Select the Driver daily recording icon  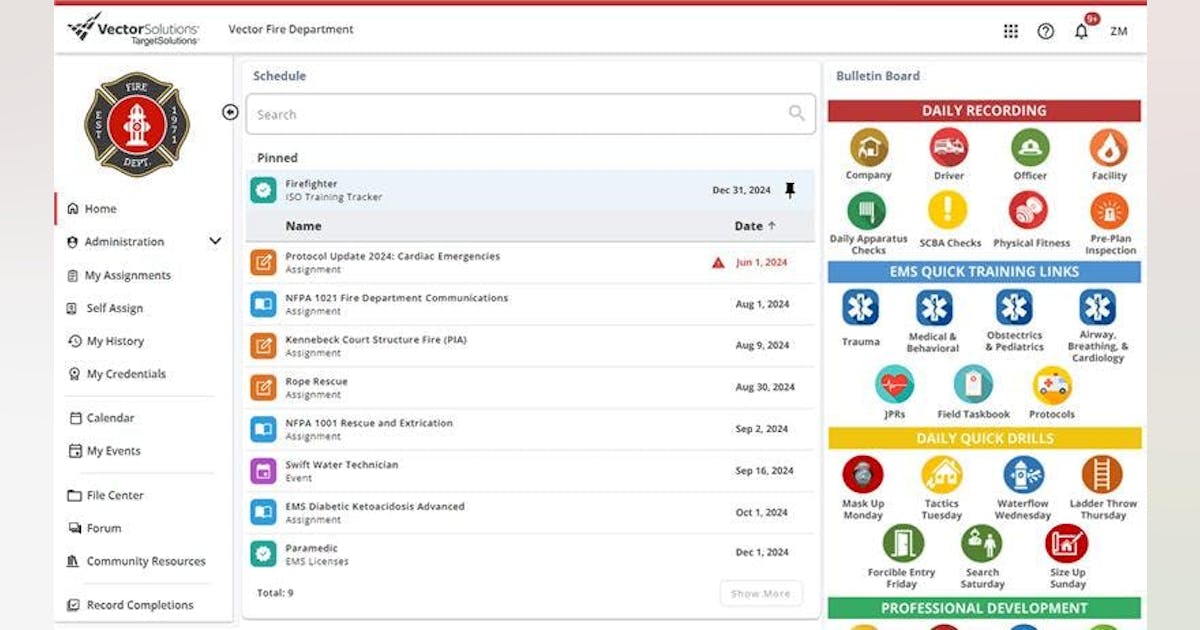pyautogui.click(x=948, y=150)
